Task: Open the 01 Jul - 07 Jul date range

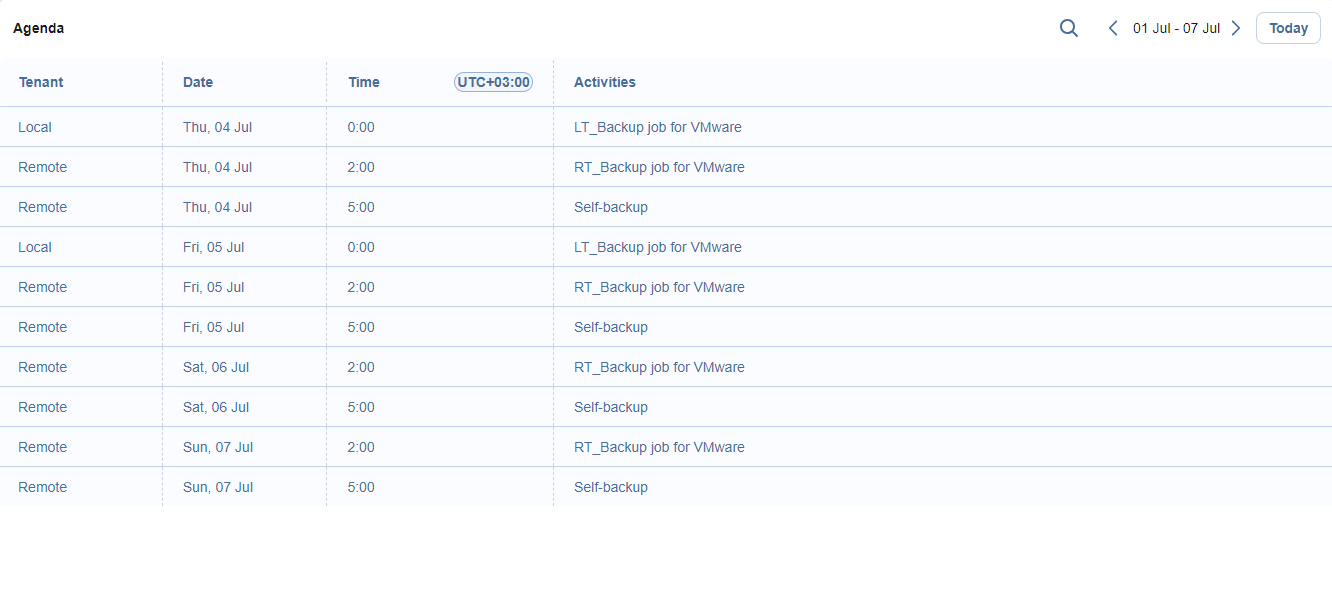Action: pos(1175,28)
